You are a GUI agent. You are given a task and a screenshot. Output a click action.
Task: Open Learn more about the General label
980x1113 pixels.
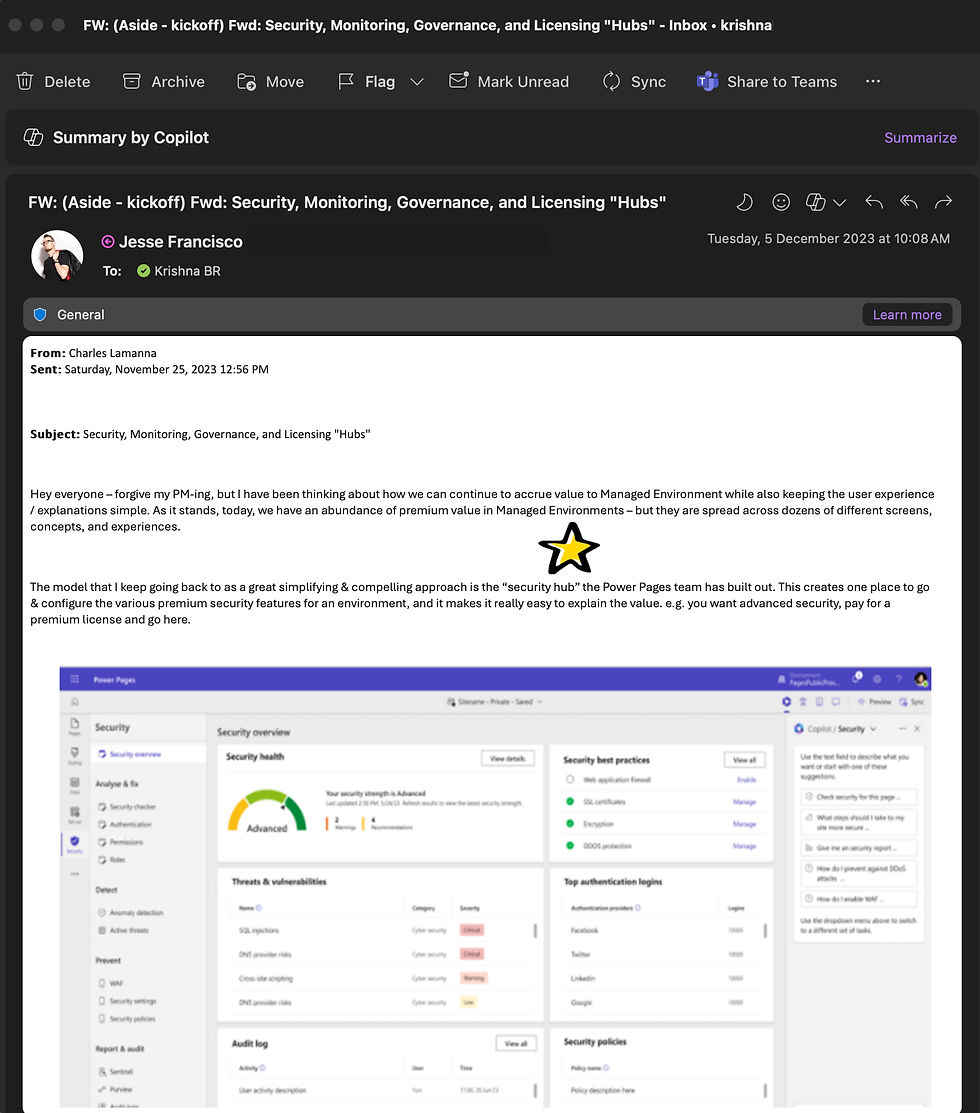point(907,314)
